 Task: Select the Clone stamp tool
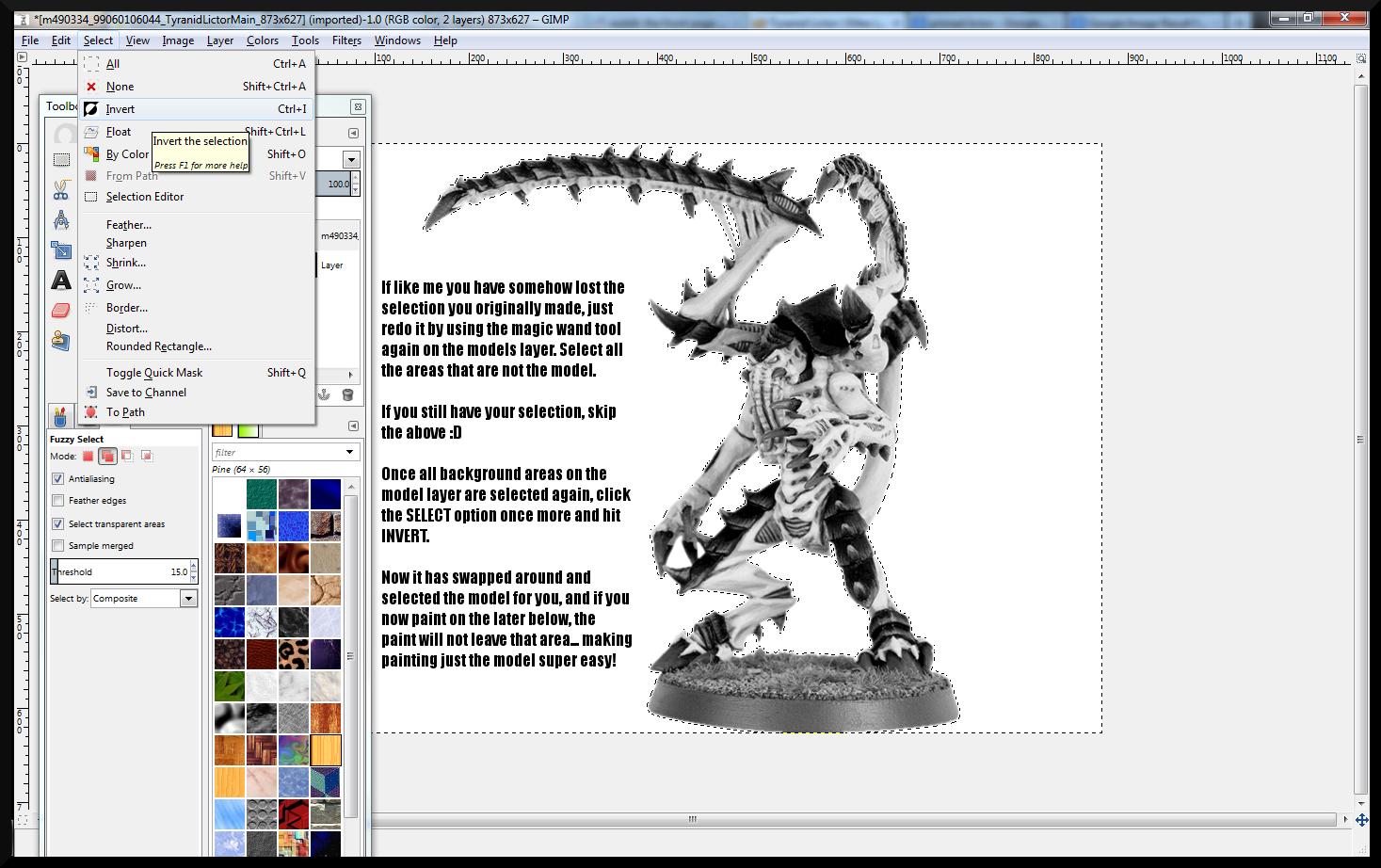coord(61,340)
